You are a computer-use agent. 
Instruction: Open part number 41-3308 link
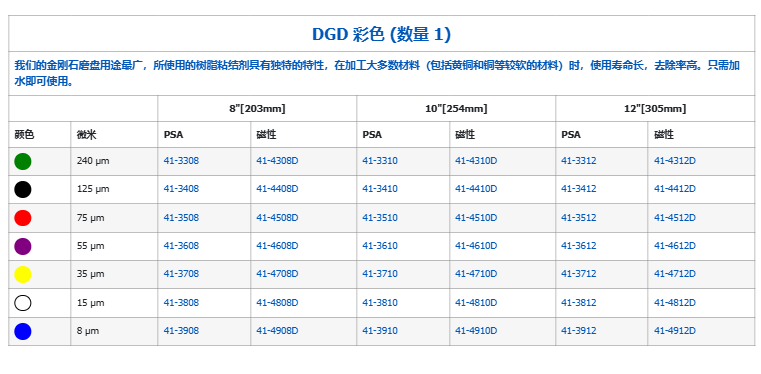click(181, 161)
